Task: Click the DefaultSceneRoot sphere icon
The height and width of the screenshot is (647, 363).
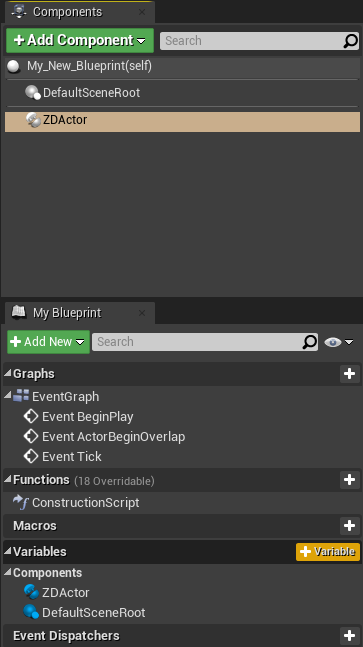Action: point(33,92)
